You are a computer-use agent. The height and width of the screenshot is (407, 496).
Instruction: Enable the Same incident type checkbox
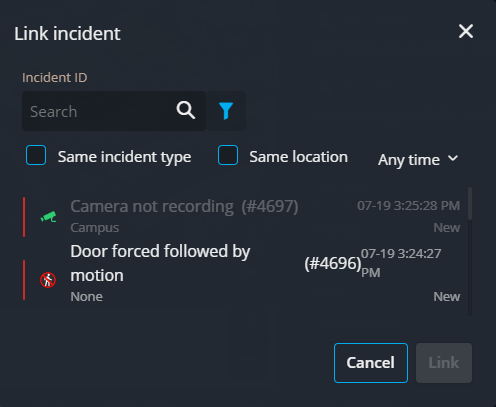[36, 155]
